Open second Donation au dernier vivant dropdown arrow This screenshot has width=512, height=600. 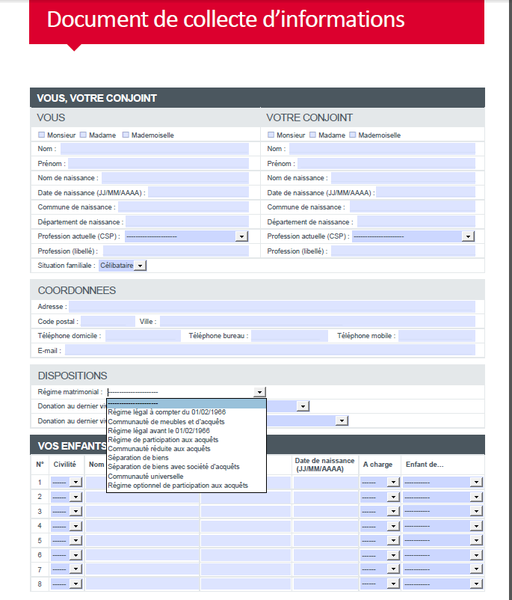tap(341, 421)
